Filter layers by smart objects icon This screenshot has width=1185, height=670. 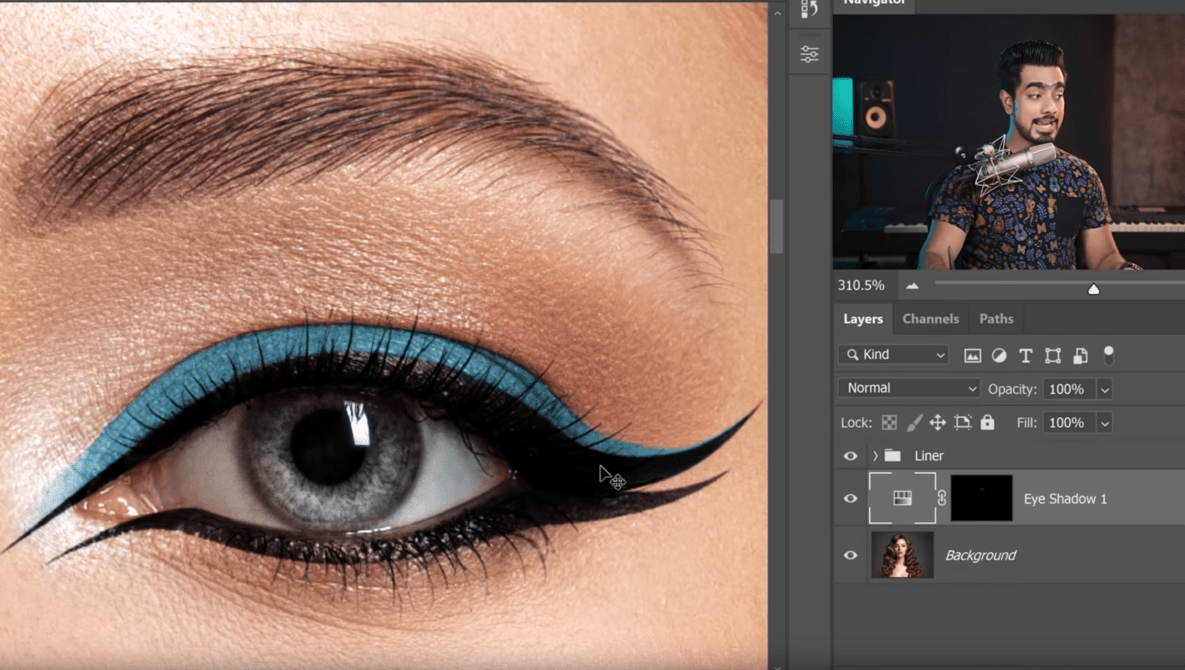tap(1080, 355)
